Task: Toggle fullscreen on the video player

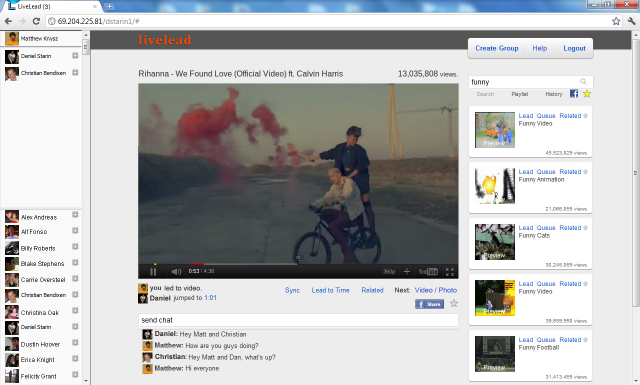Action: [x=450, y=272]
